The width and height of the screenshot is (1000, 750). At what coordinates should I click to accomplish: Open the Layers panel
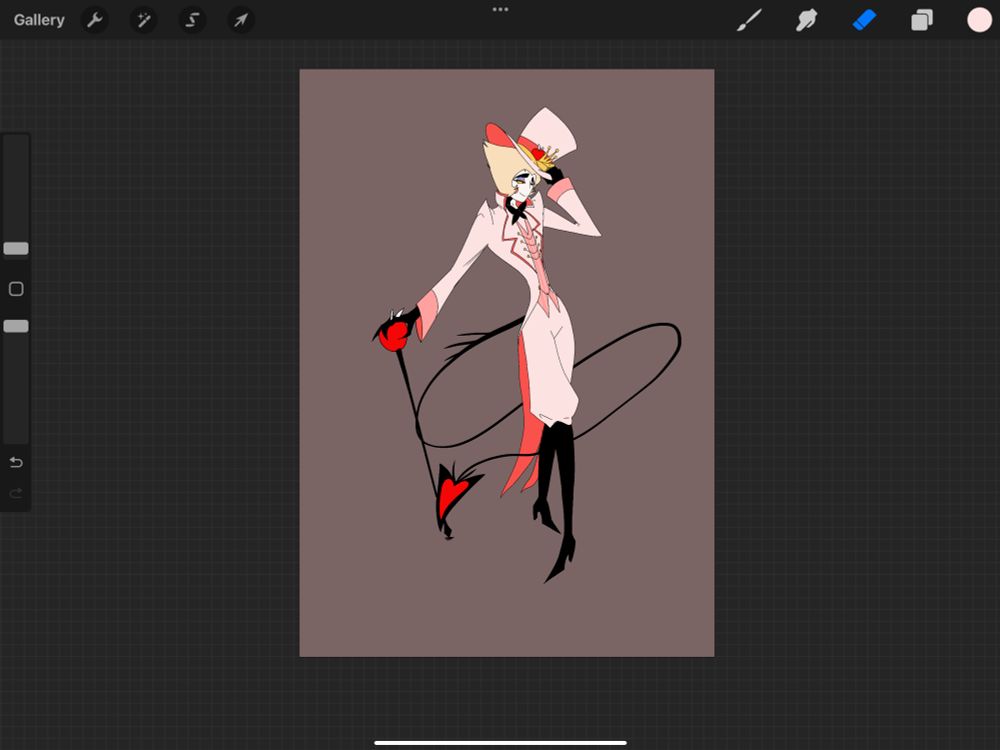tap(922, 20)
